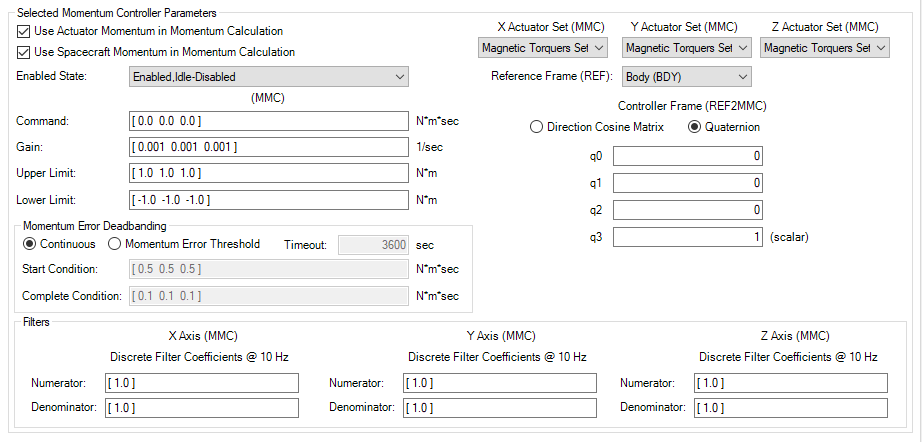The image size is (922, 442).
Task: Toggle Use Actuator Momentum in Momentum Calculation checkbox
Action: click(24, 31)
